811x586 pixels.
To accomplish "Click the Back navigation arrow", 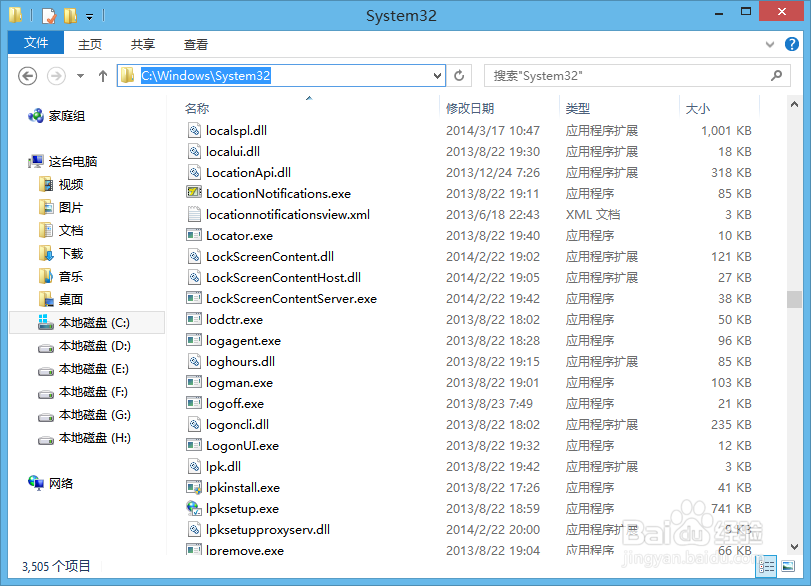I will tap(27, 75).
